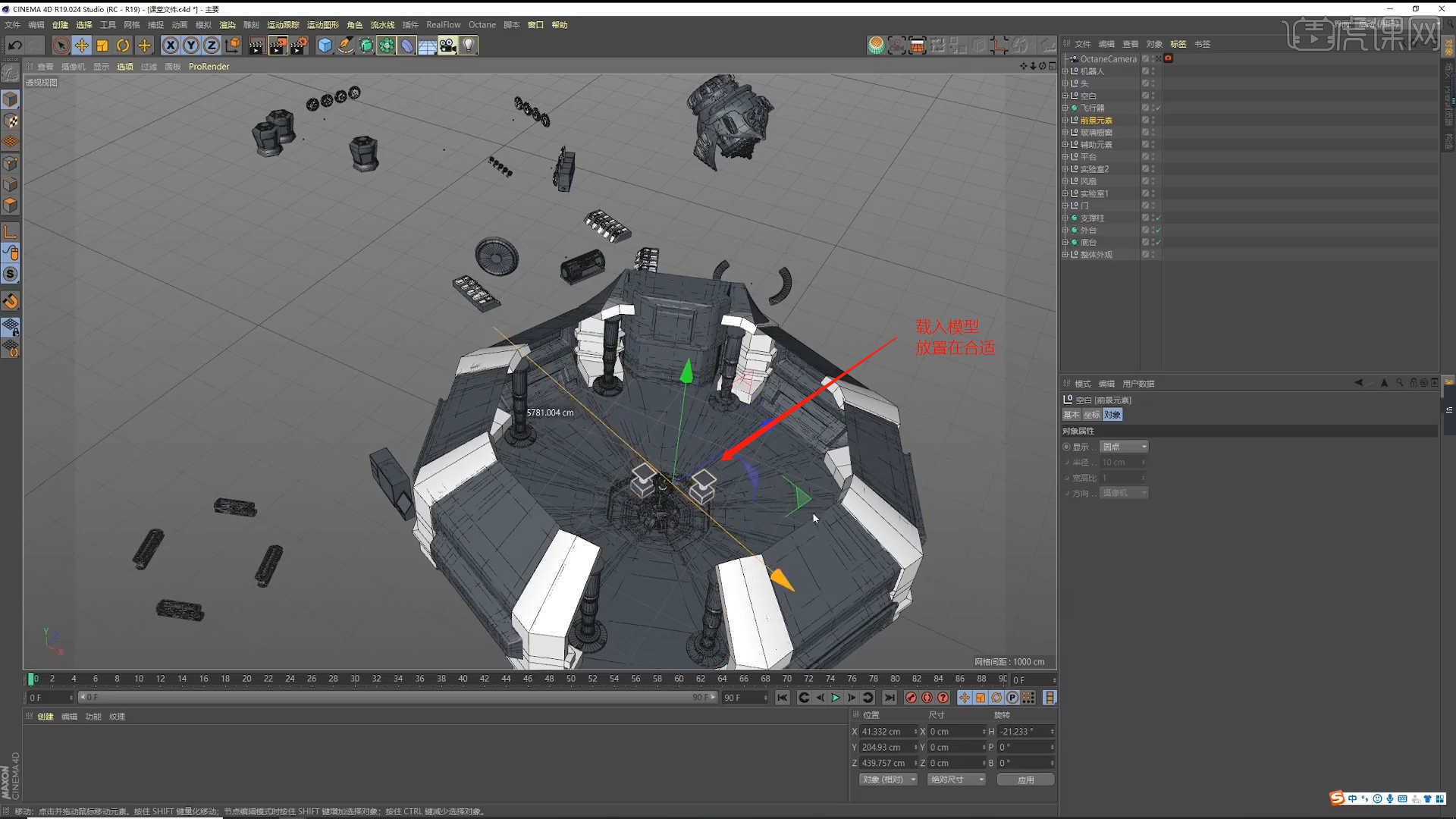
Task: Expand the 前景元素 object group
Action: click(1065, 120)
